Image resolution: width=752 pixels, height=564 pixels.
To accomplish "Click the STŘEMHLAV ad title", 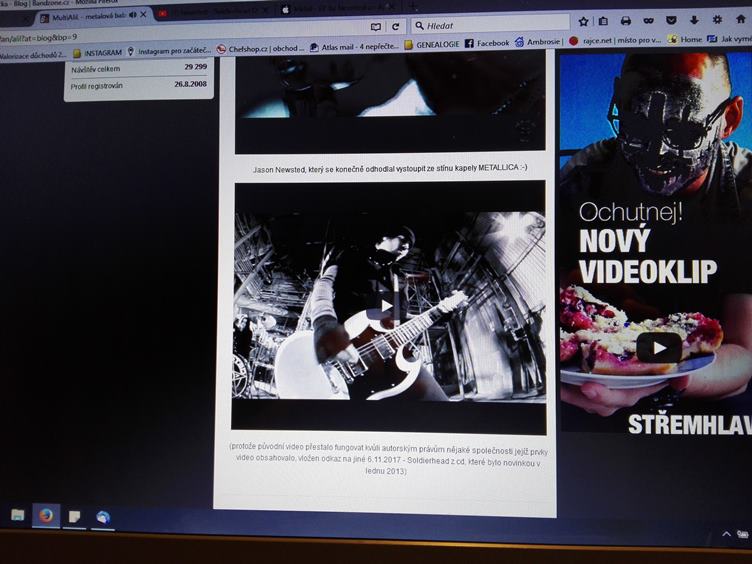I will pos(690,424).
